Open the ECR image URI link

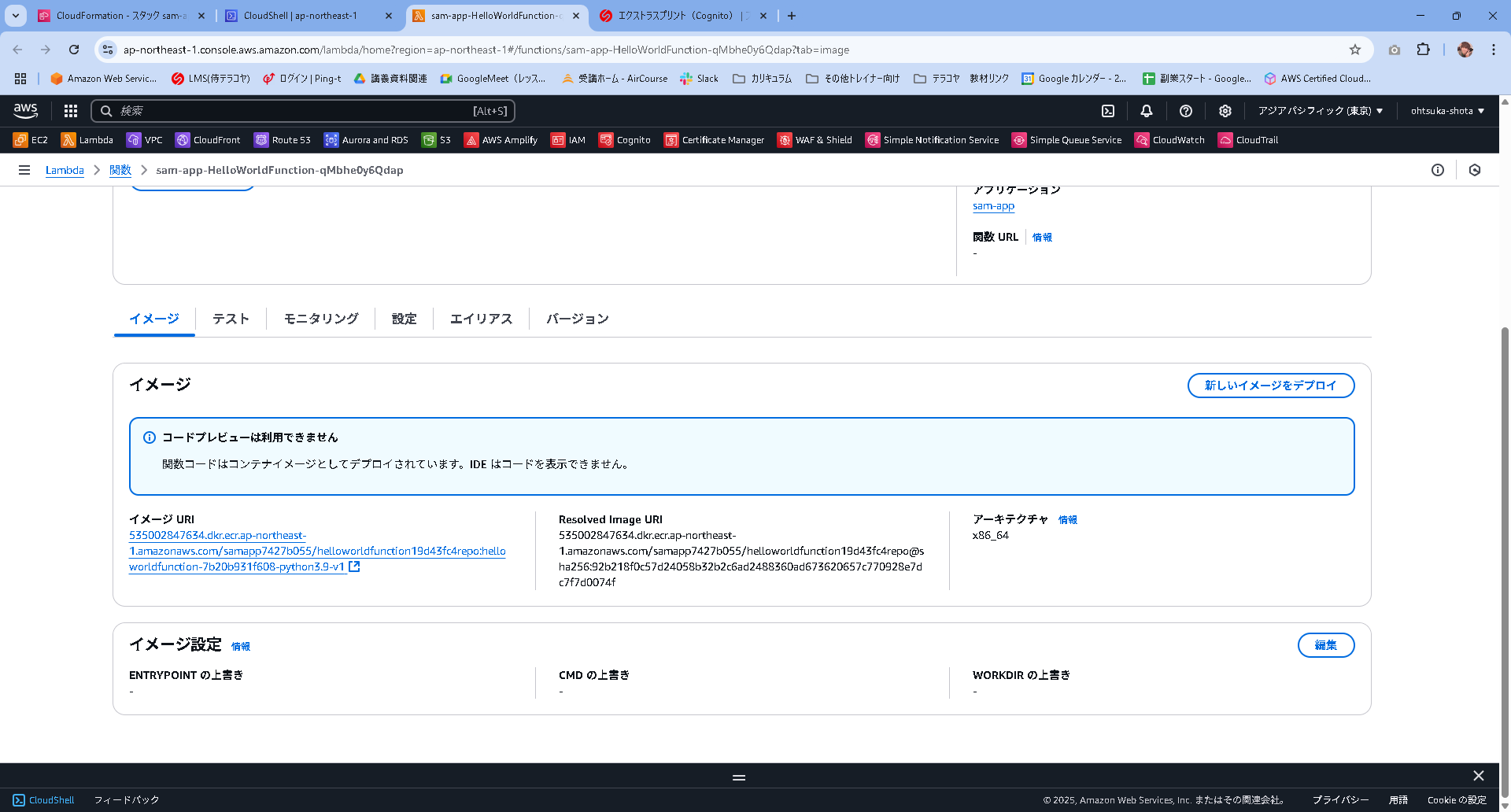click(x=317, y=551)
